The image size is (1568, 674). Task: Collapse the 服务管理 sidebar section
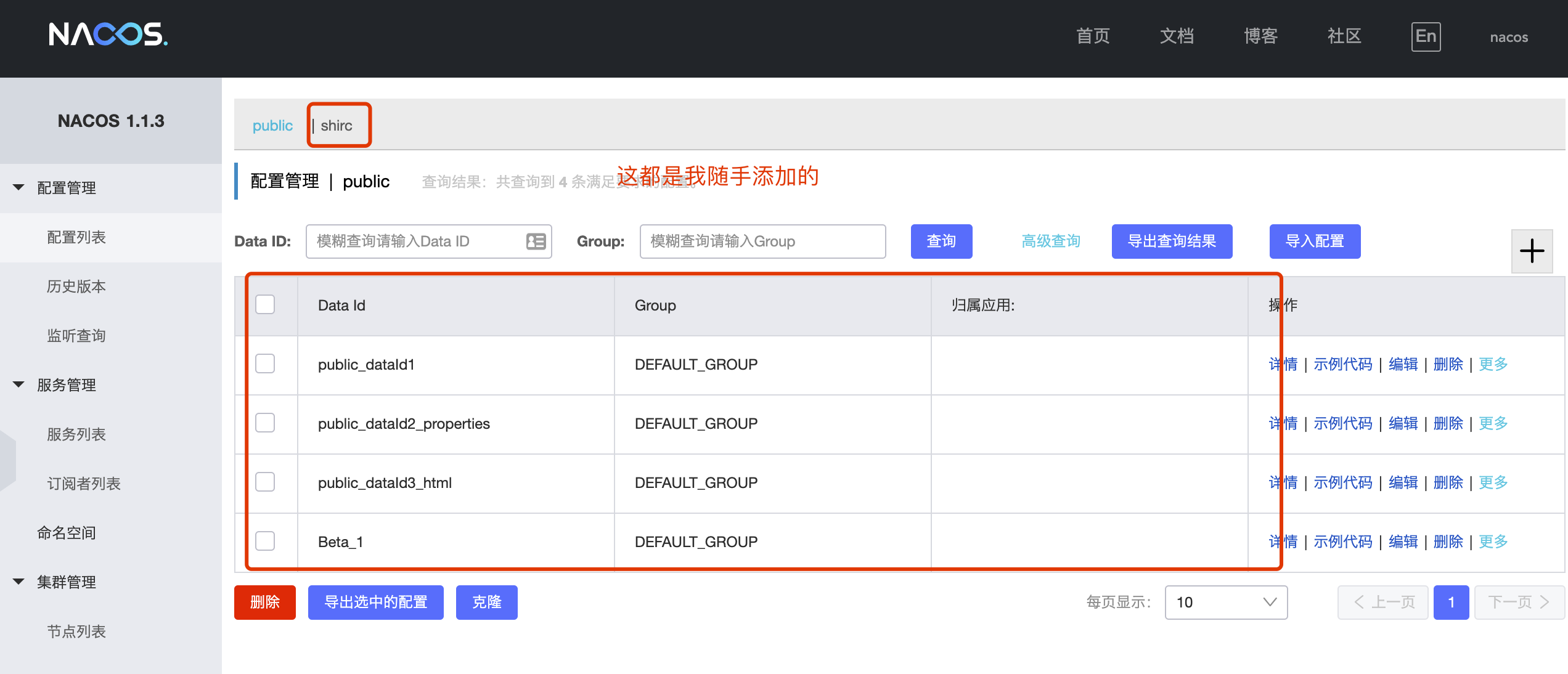tap(18, 384)
